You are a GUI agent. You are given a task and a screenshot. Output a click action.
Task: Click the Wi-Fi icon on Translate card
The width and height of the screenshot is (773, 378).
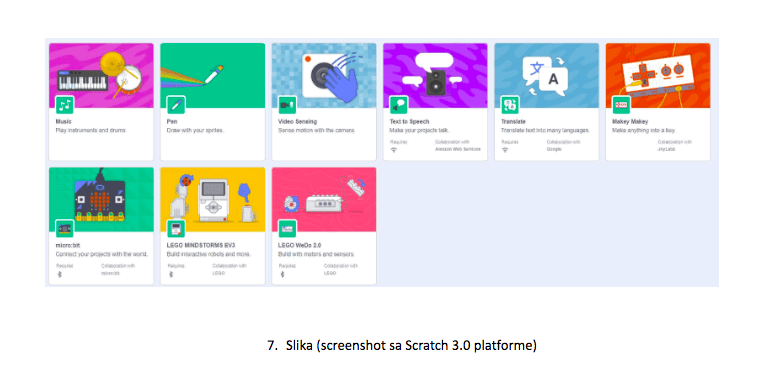tap(505, 150)
